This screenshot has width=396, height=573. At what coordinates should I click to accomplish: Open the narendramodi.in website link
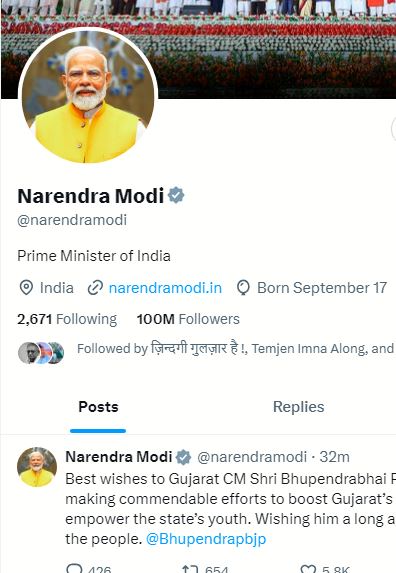click(165, 288)
